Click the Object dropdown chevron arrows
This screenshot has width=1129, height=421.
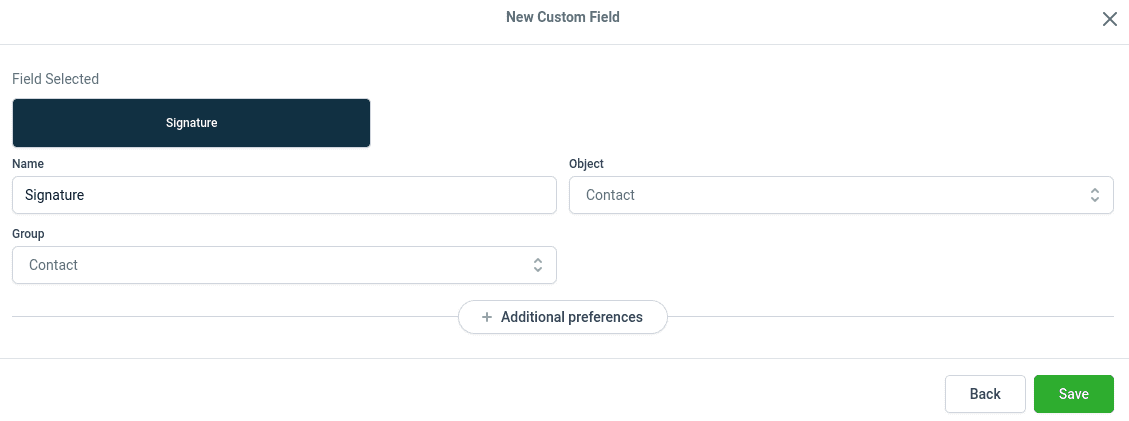[1095, 195]
